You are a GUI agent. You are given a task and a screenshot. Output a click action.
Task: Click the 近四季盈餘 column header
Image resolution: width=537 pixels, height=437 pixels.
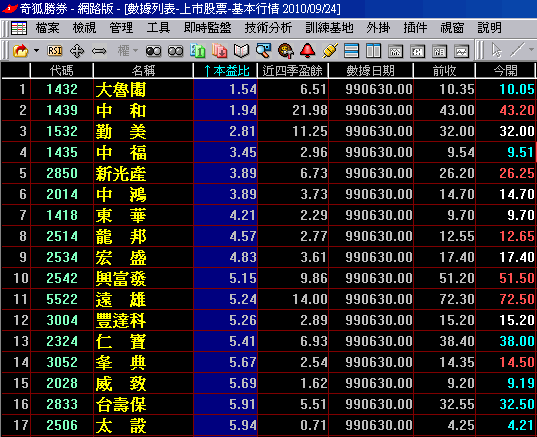pyautogui.click(x=292, y=71)
